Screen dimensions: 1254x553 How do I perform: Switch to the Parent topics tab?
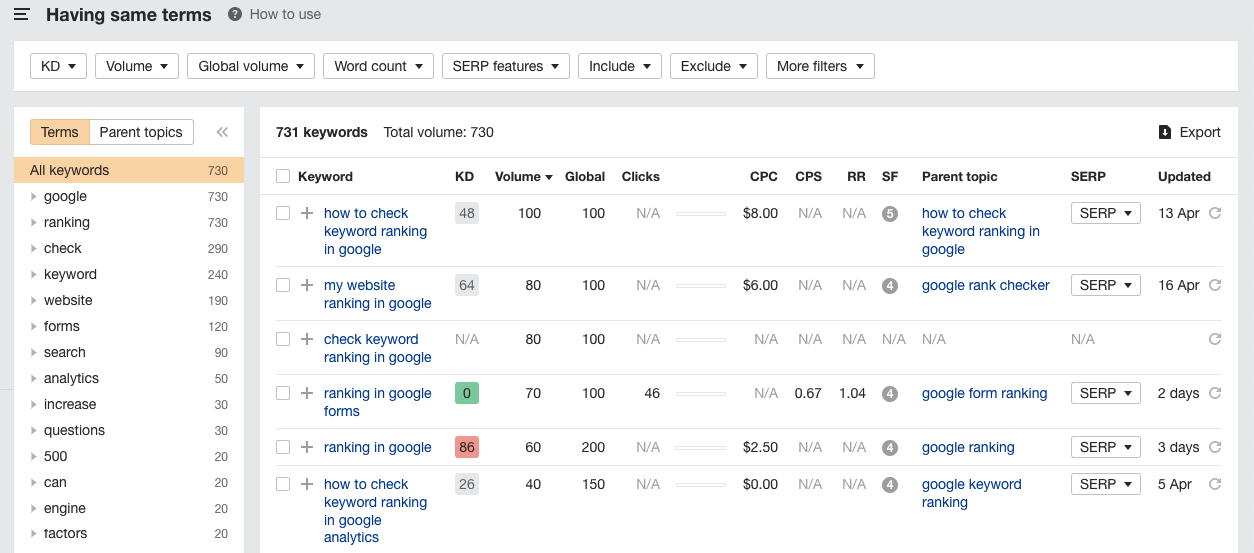(x=141, y=132)
